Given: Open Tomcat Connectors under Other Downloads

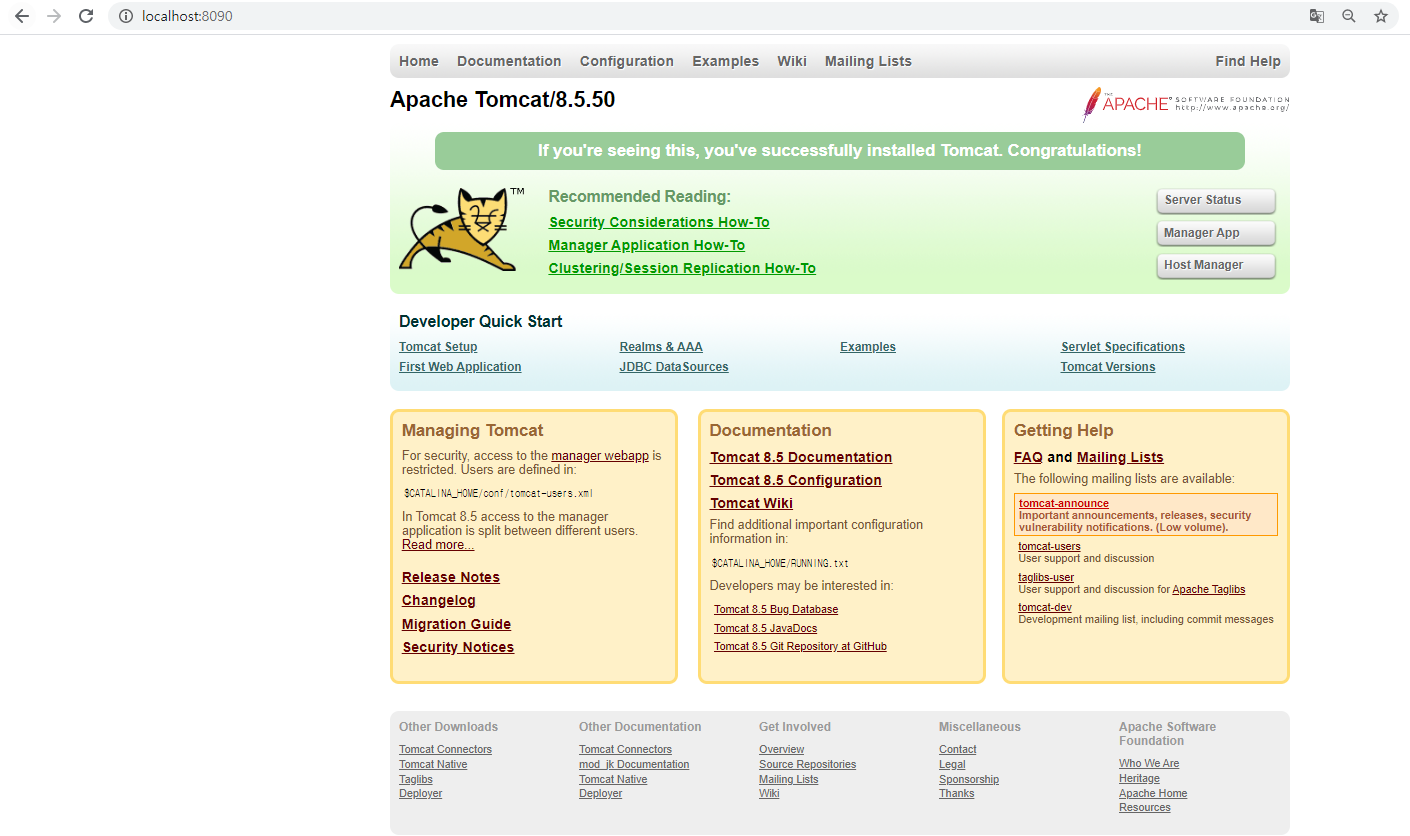Looking at the screenshot, I should 445,750.
